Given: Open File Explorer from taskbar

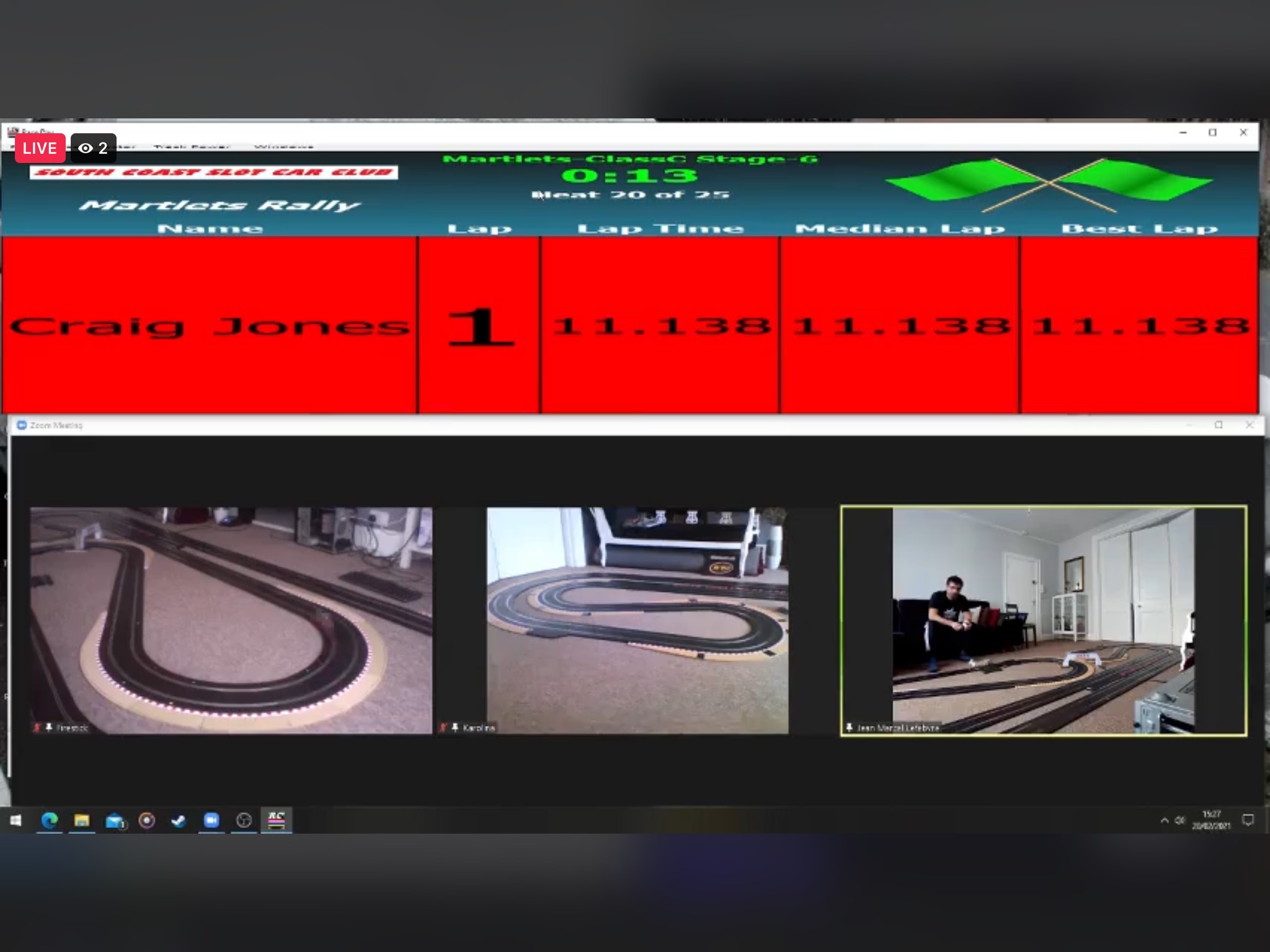Looking at the screenshot, I should (x=82, y=821).
